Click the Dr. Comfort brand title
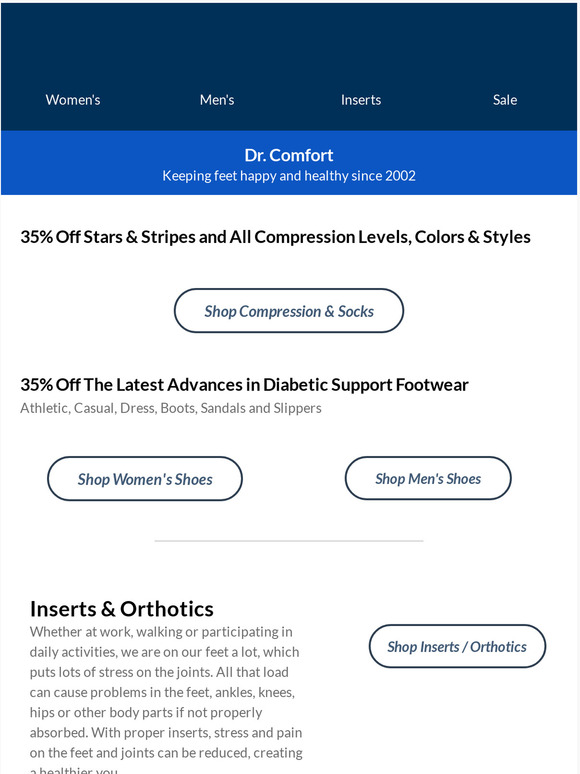The width and height of the screenshot is (580, 774). 289,155
